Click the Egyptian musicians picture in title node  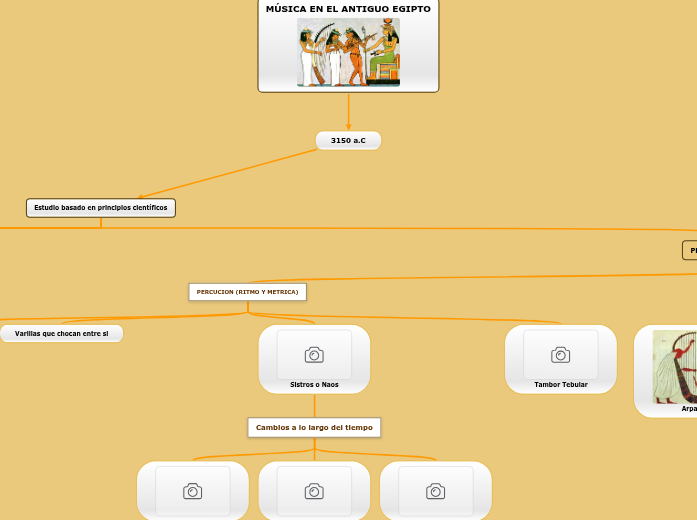point(348,52)
